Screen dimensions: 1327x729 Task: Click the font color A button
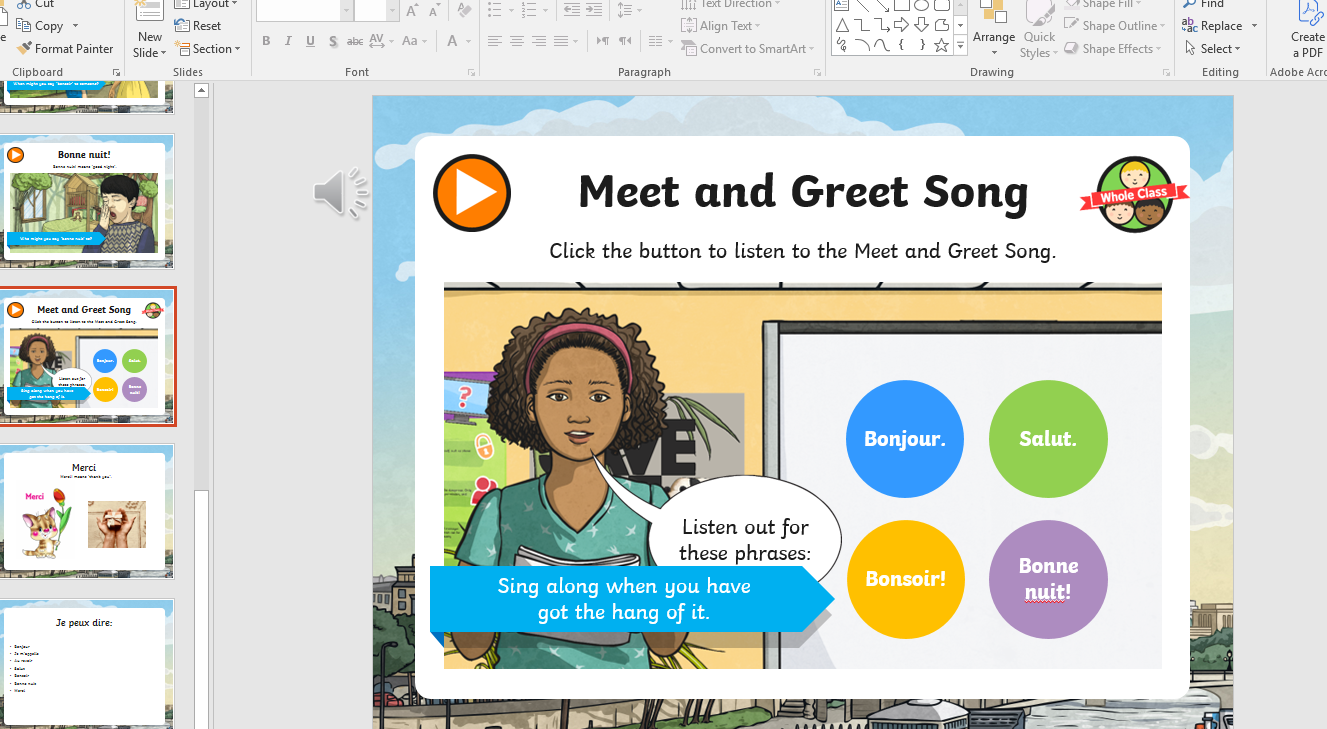(454, 42)
